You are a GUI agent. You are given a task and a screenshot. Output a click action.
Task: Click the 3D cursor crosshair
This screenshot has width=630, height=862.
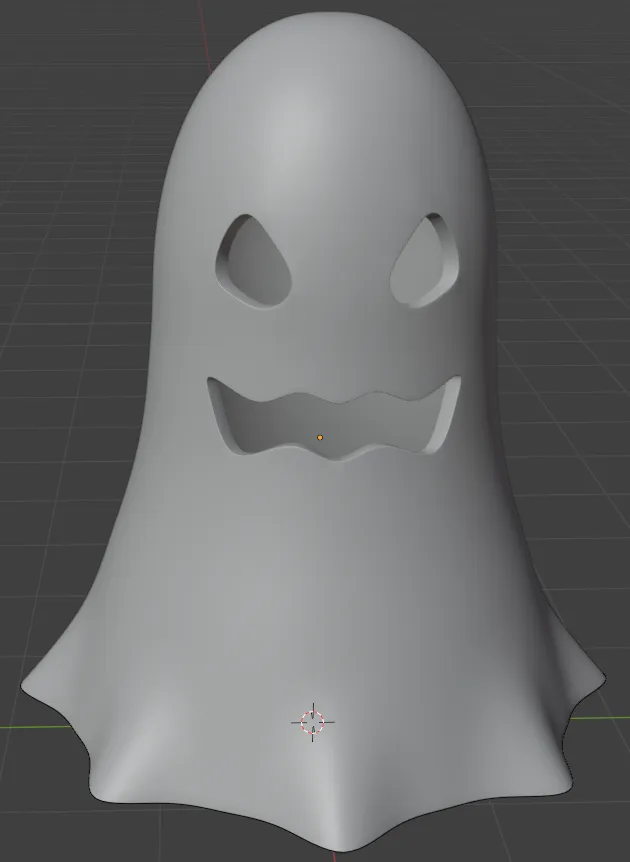tap(313, 722)
